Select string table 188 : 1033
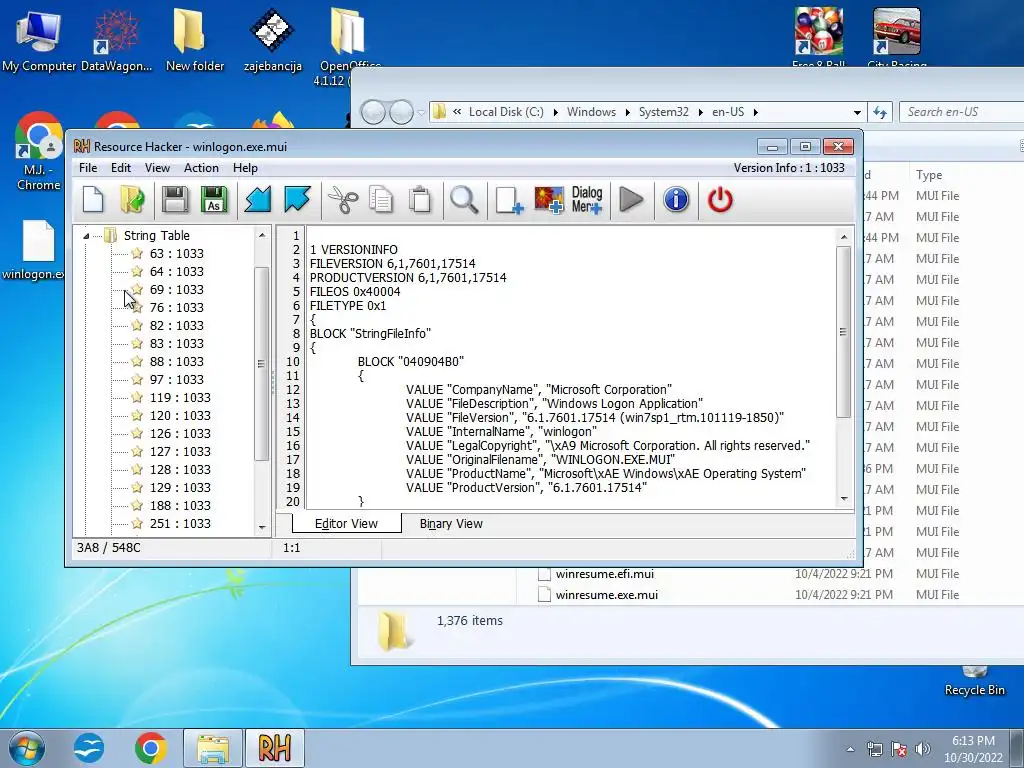This screenshot has height=768, width=1024. [x=180, y=505]
